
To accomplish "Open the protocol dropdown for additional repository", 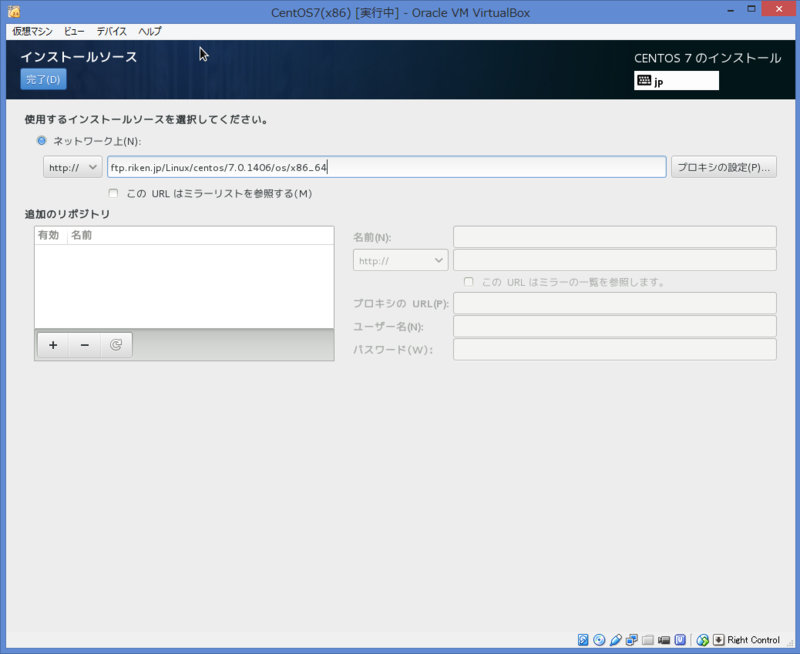I will coord(399,259).
